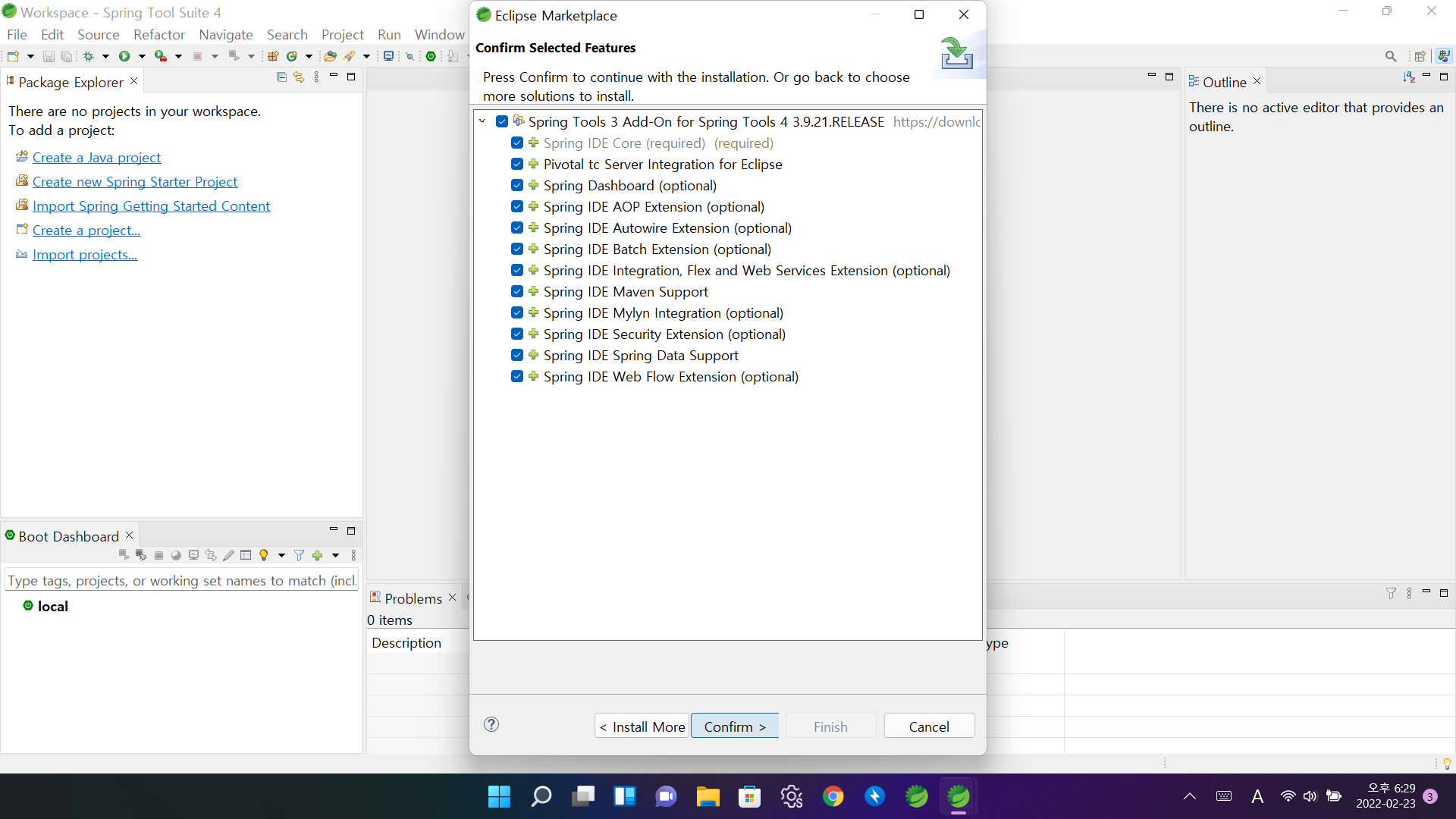Click Collapse All in Package Explorer
The height and width of the screenshot is (819, 1456).
tap(281, 77)
